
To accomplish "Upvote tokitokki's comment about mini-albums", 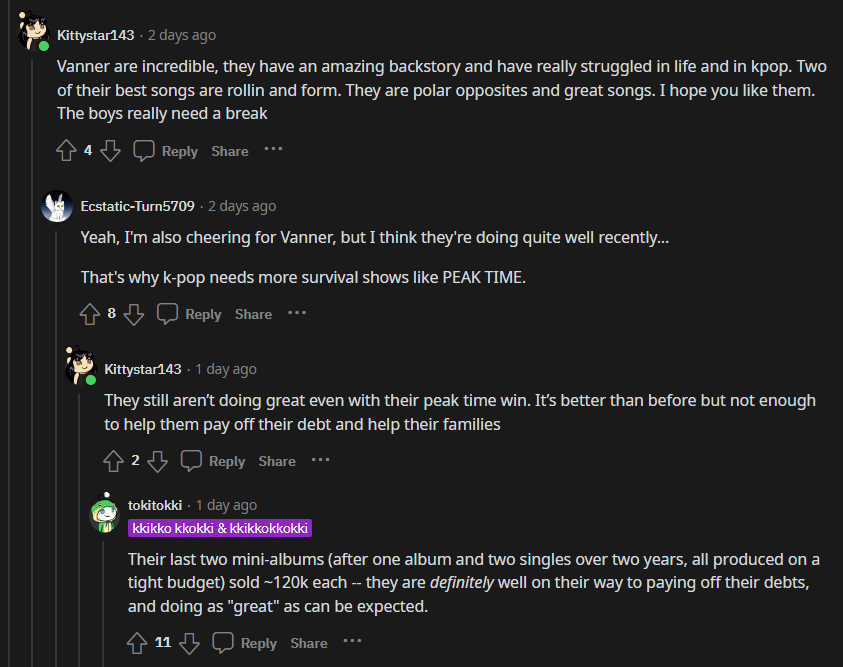I will (x=138, y=643).
